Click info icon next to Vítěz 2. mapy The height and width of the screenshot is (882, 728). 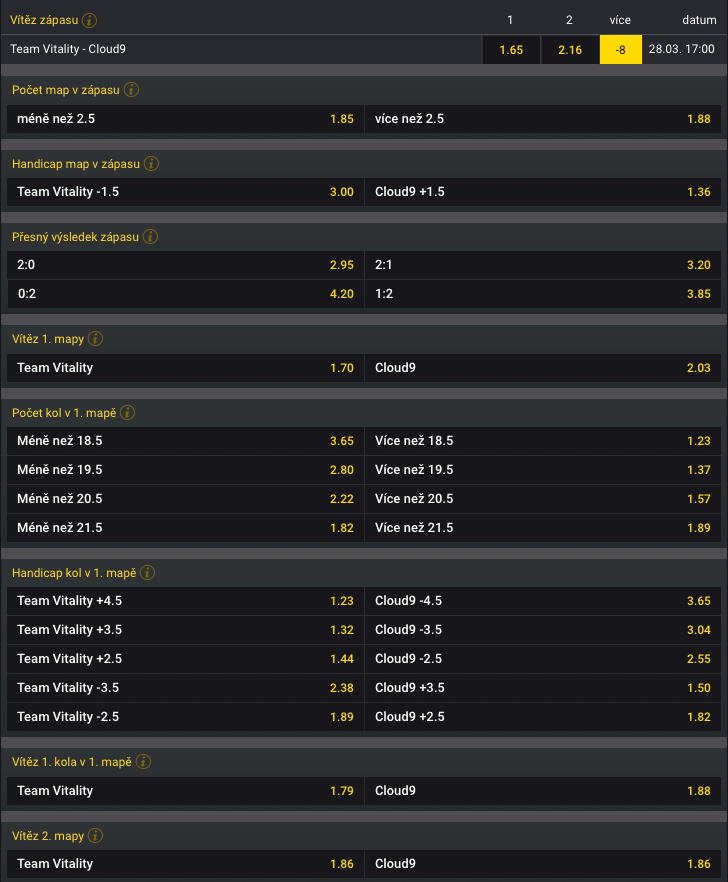[96, 836]
